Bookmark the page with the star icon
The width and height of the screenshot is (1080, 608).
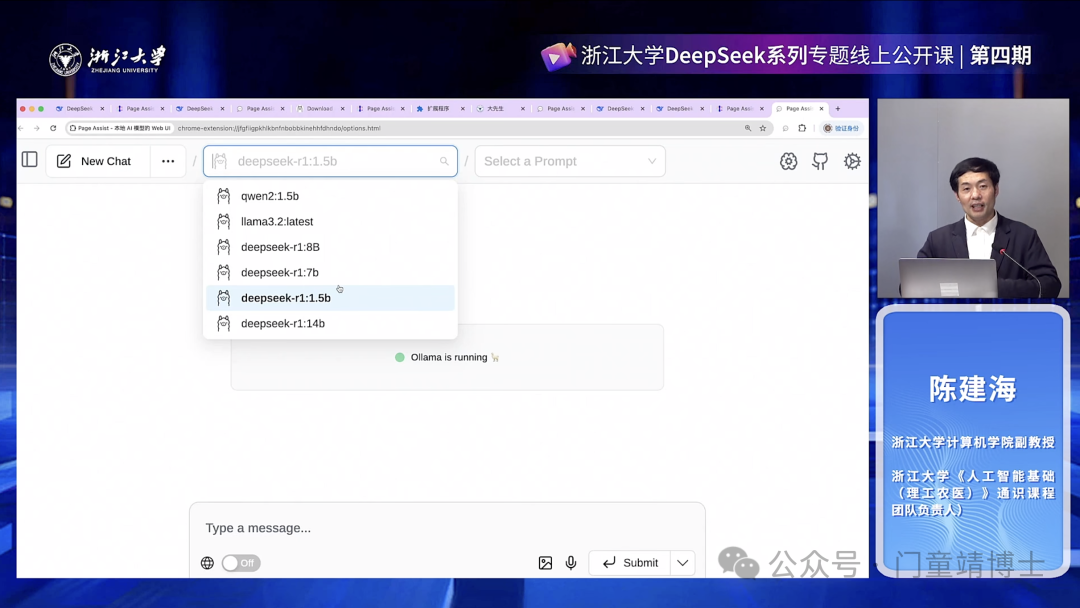(762, 128)
